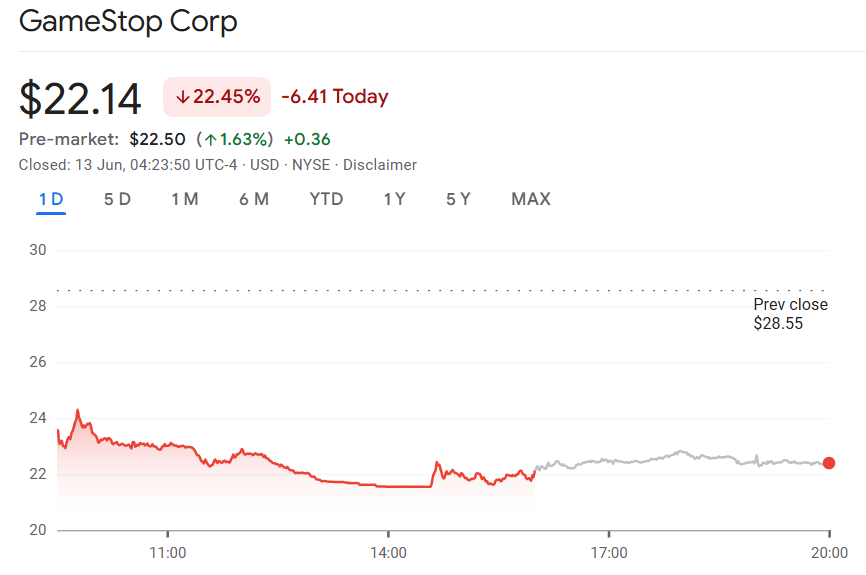
Task: Click the 11:00 time axis label
Action: point(167,552)
